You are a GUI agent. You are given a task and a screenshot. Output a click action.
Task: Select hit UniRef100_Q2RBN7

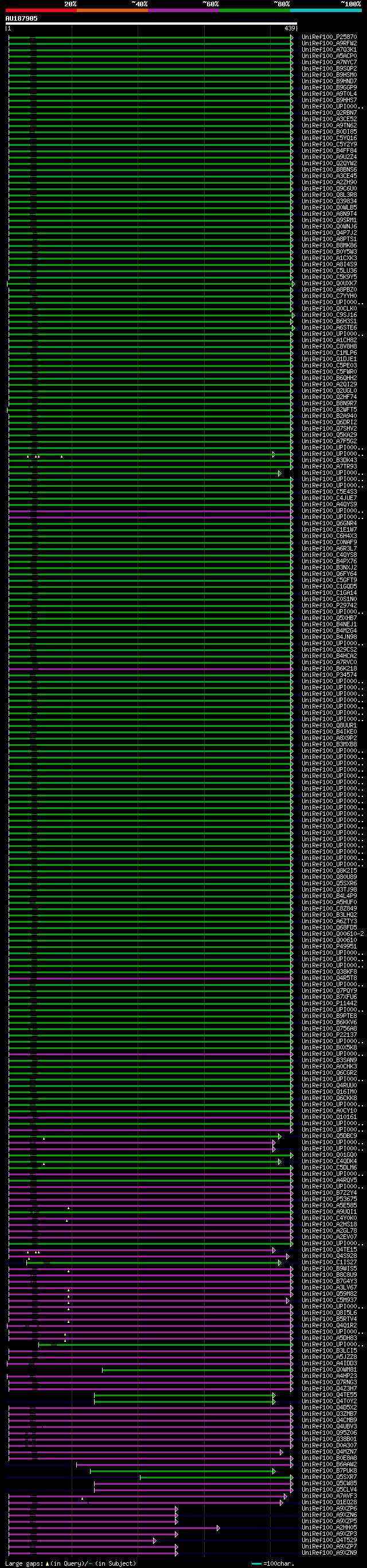tap(329, 113)
